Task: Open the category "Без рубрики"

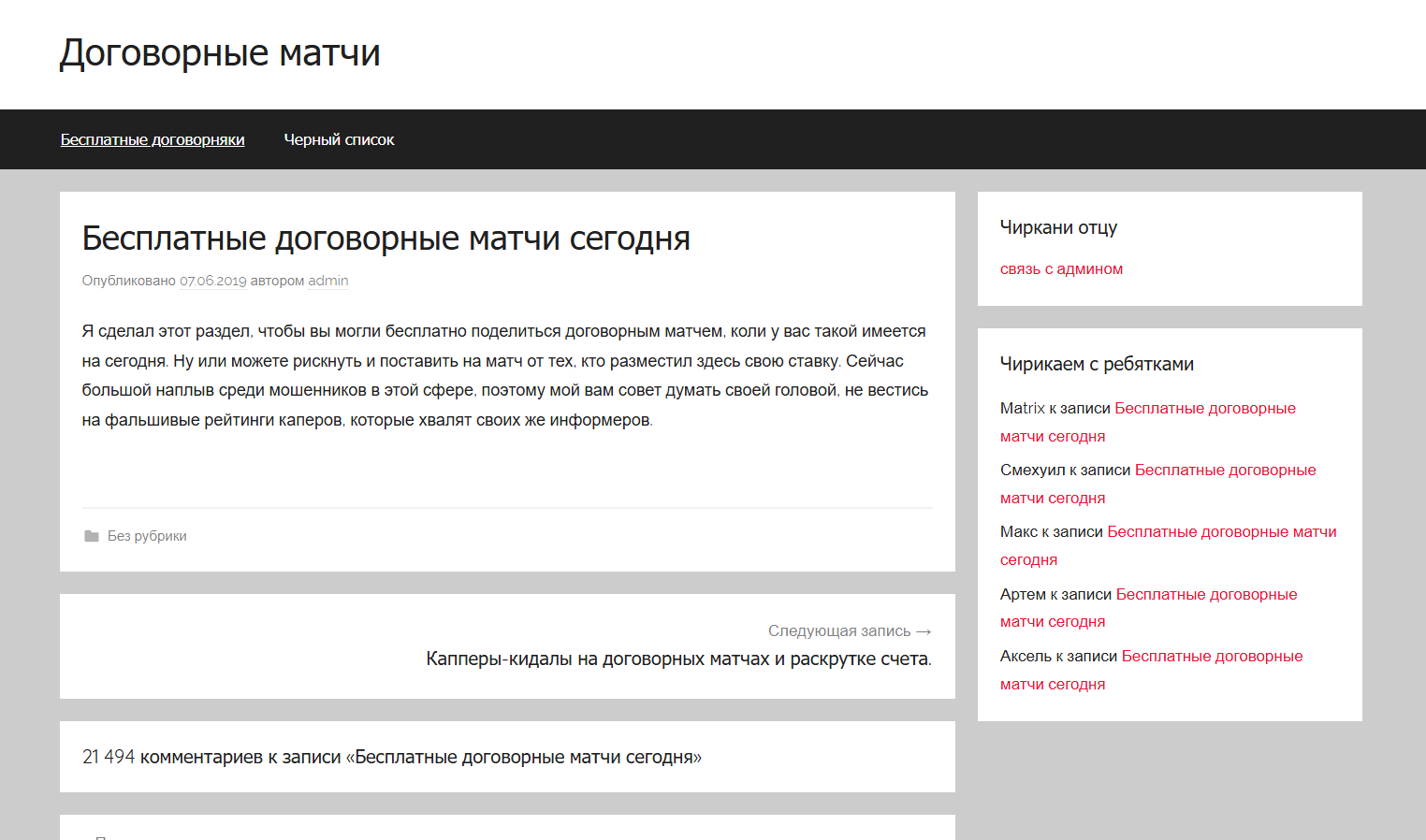Action: point(147,535)
